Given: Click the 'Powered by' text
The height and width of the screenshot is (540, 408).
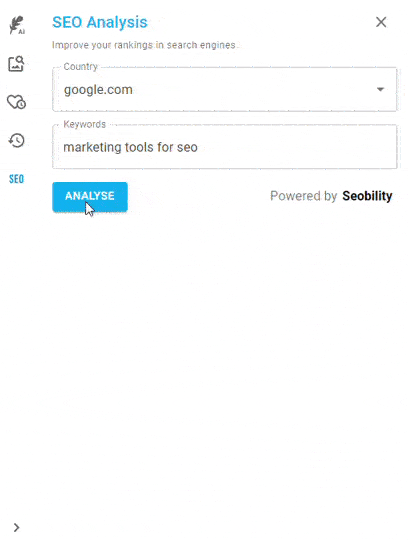Looking at the screenshot, I should (x=303, y=196).
